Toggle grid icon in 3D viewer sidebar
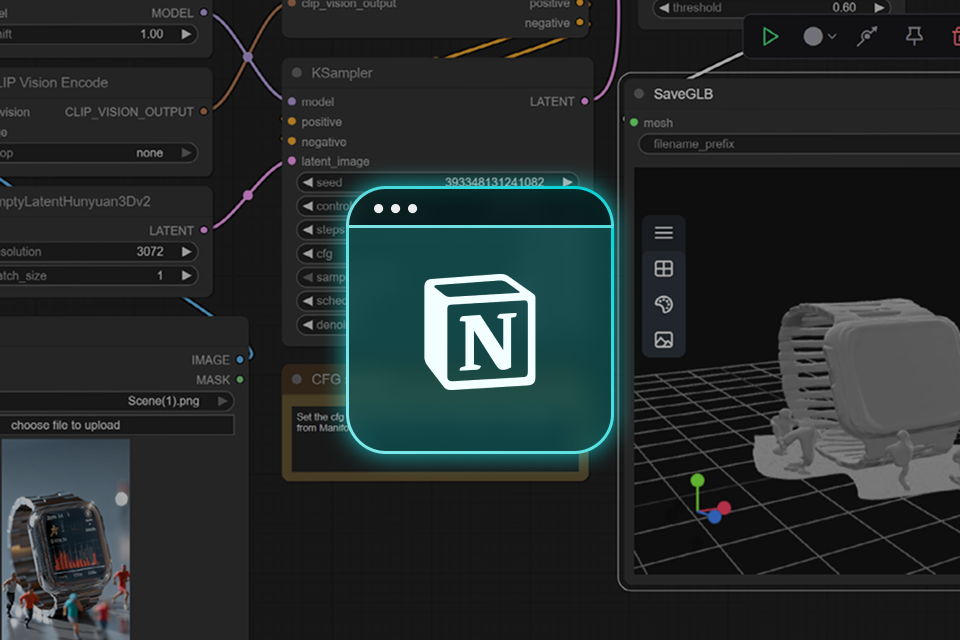Screen dimensions: 960x640 coord(664,268)
